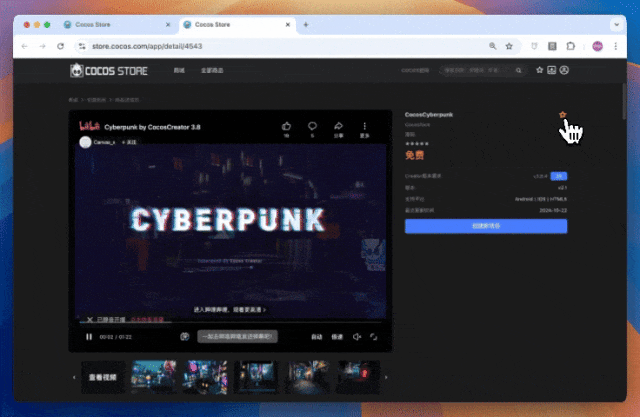The image size is (640, 417).
Task: Open a new tab with the plus button
Action: pos(306,24)
